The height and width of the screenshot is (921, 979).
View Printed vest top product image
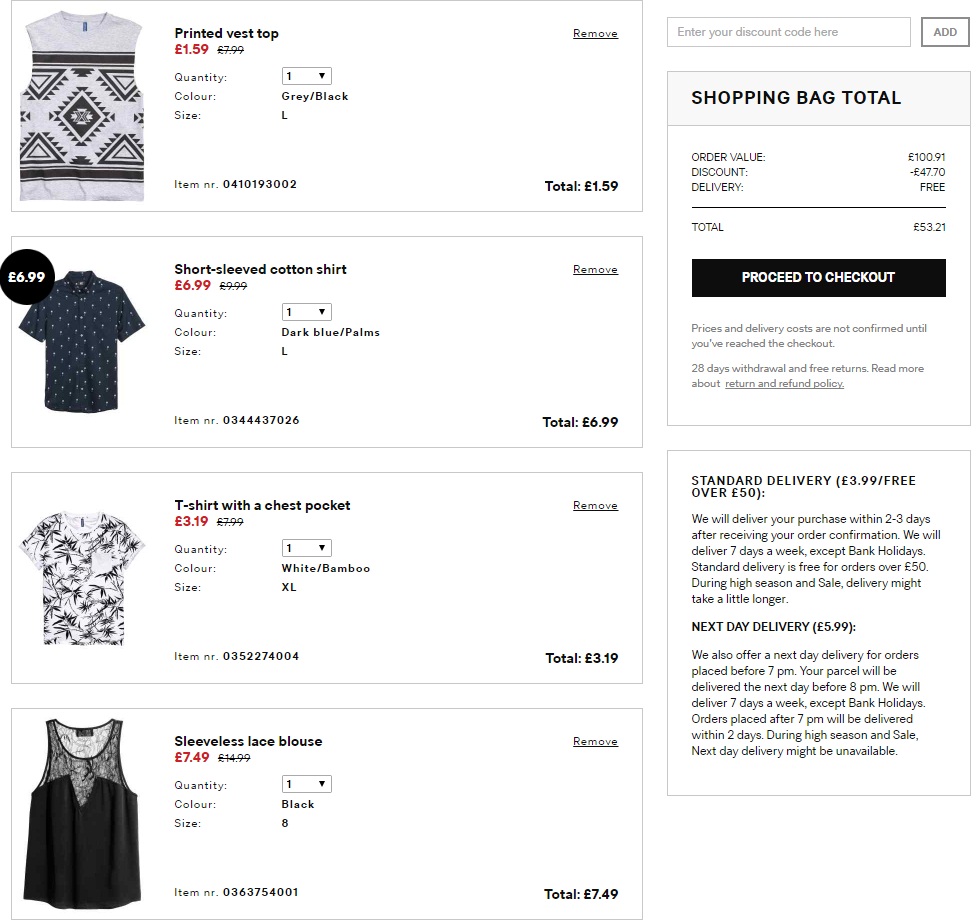[x=83, y=107]
